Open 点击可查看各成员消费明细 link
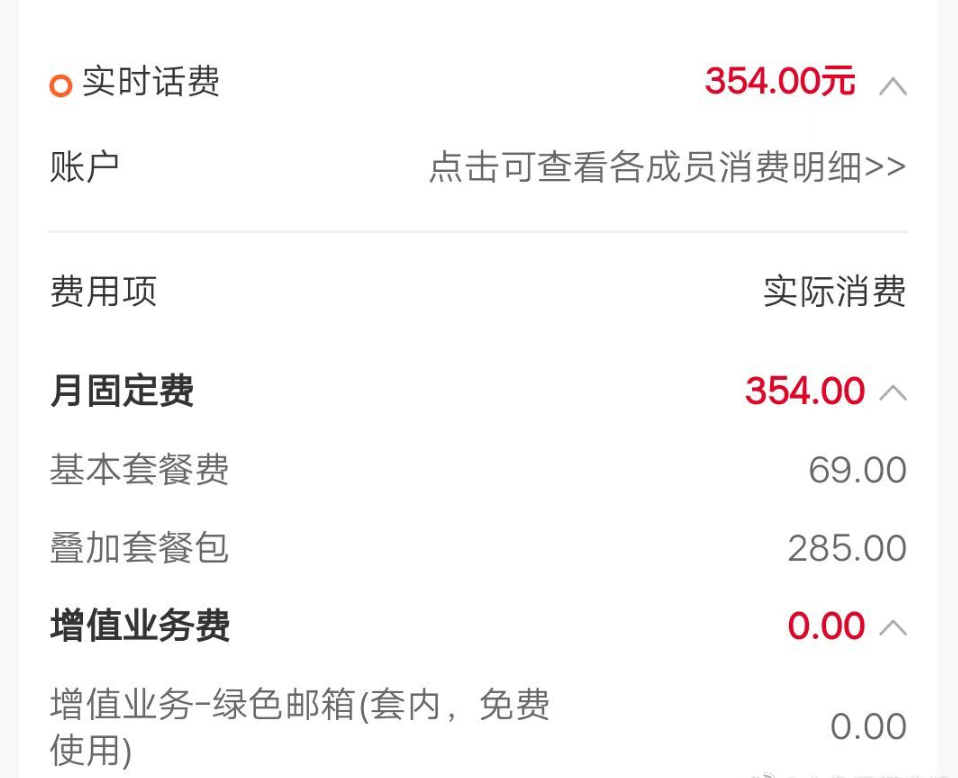958x778 pixels. [x=667, y=167]
